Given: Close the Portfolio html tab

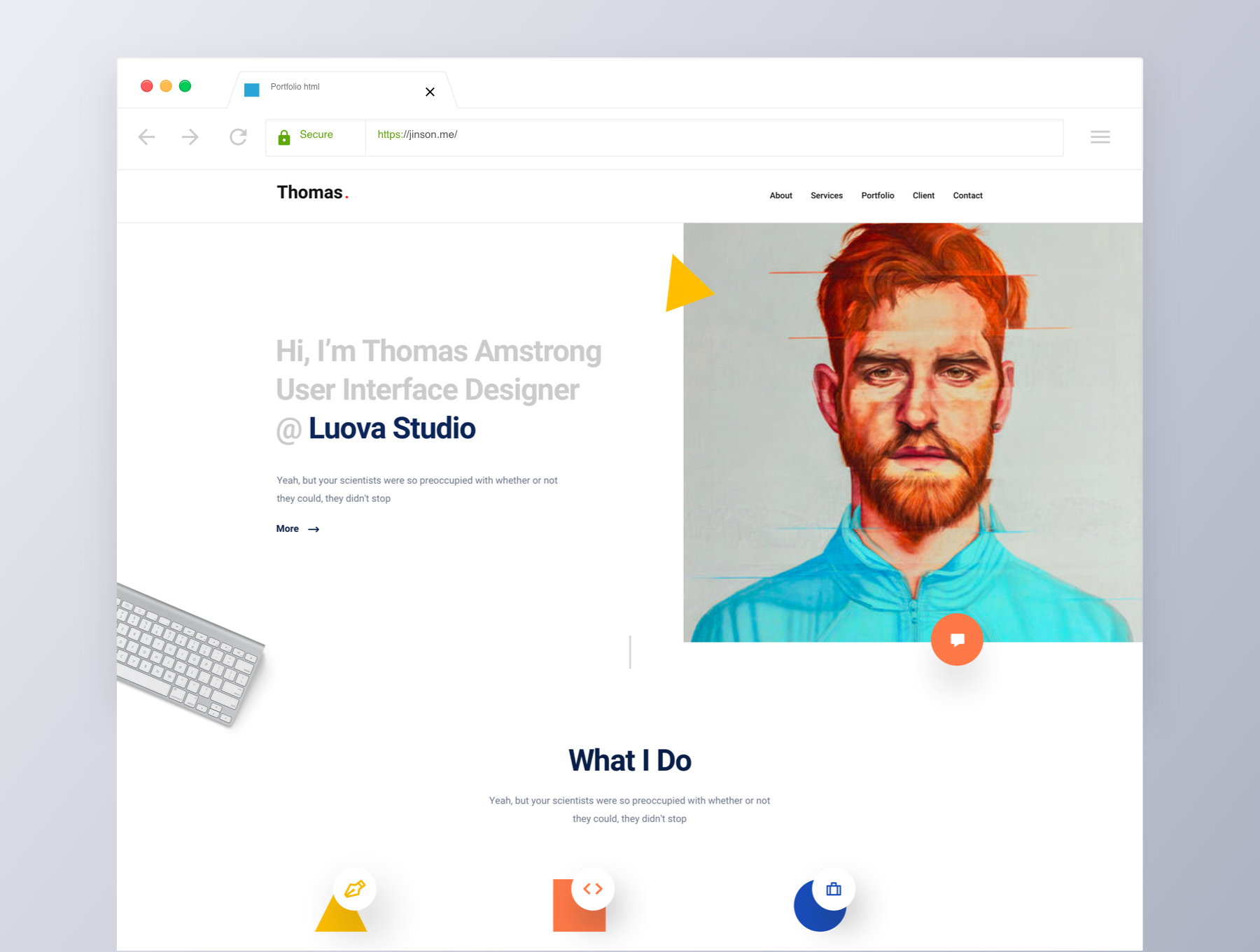Looking at the screenshot, I should pyautogui.click(x=430, y=92).
